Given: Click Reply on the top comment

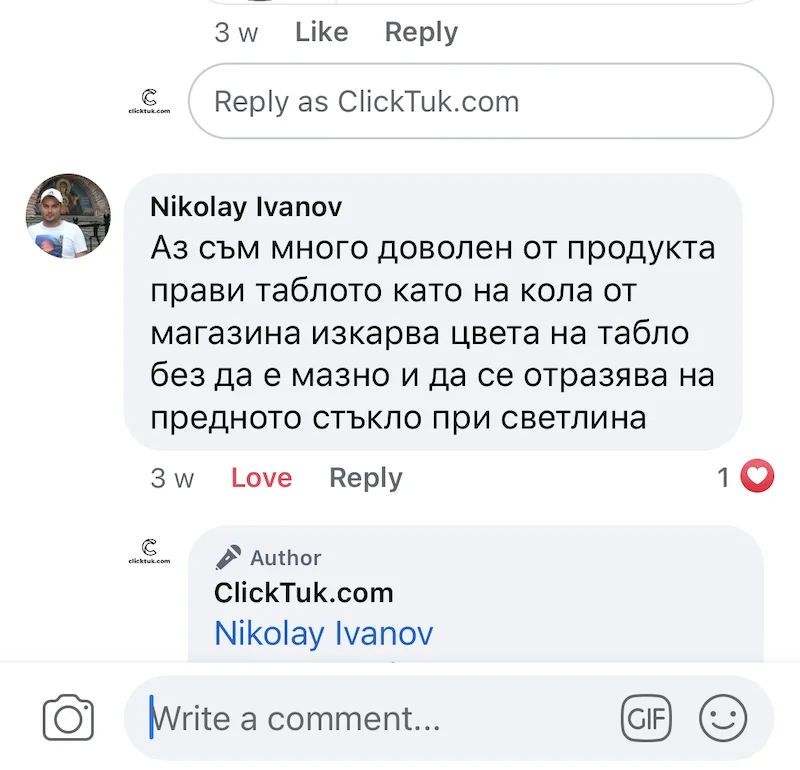Looking at the screenshot, I should pos(421,32).
